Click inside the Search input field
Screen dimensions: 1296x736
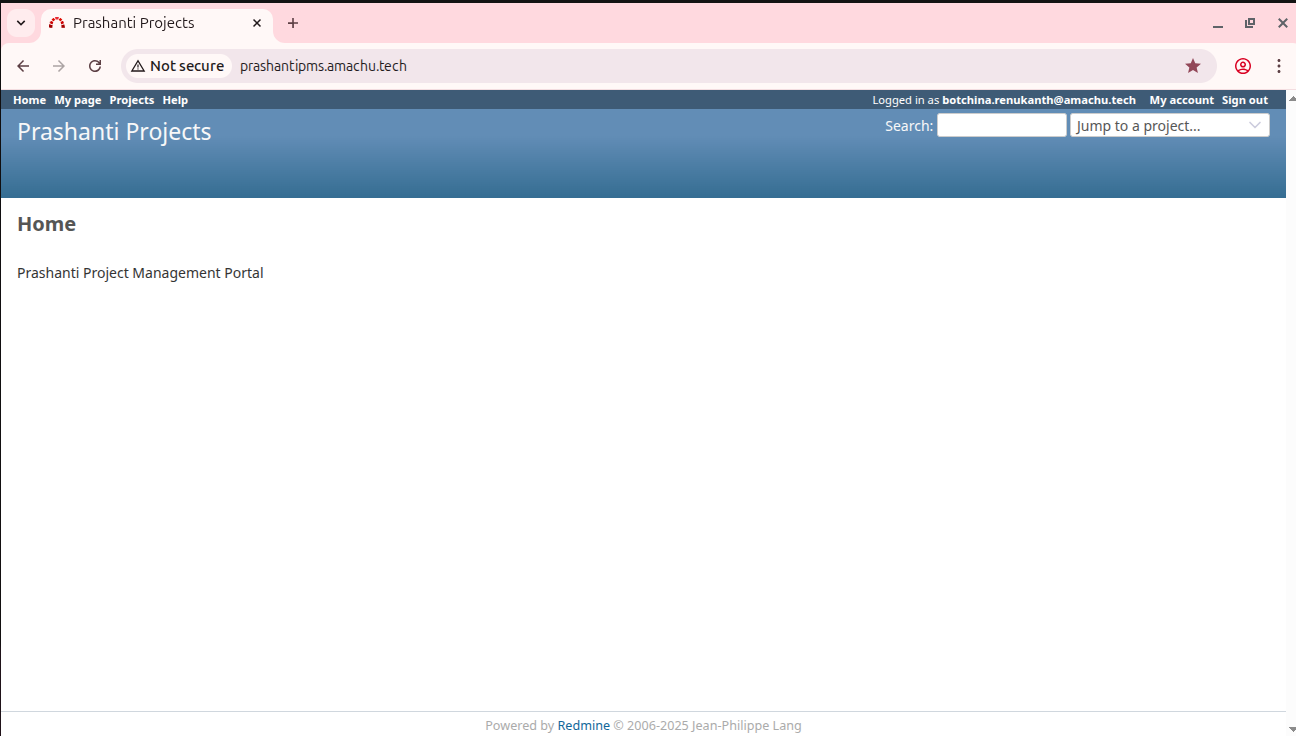(x=1001, y=125)
